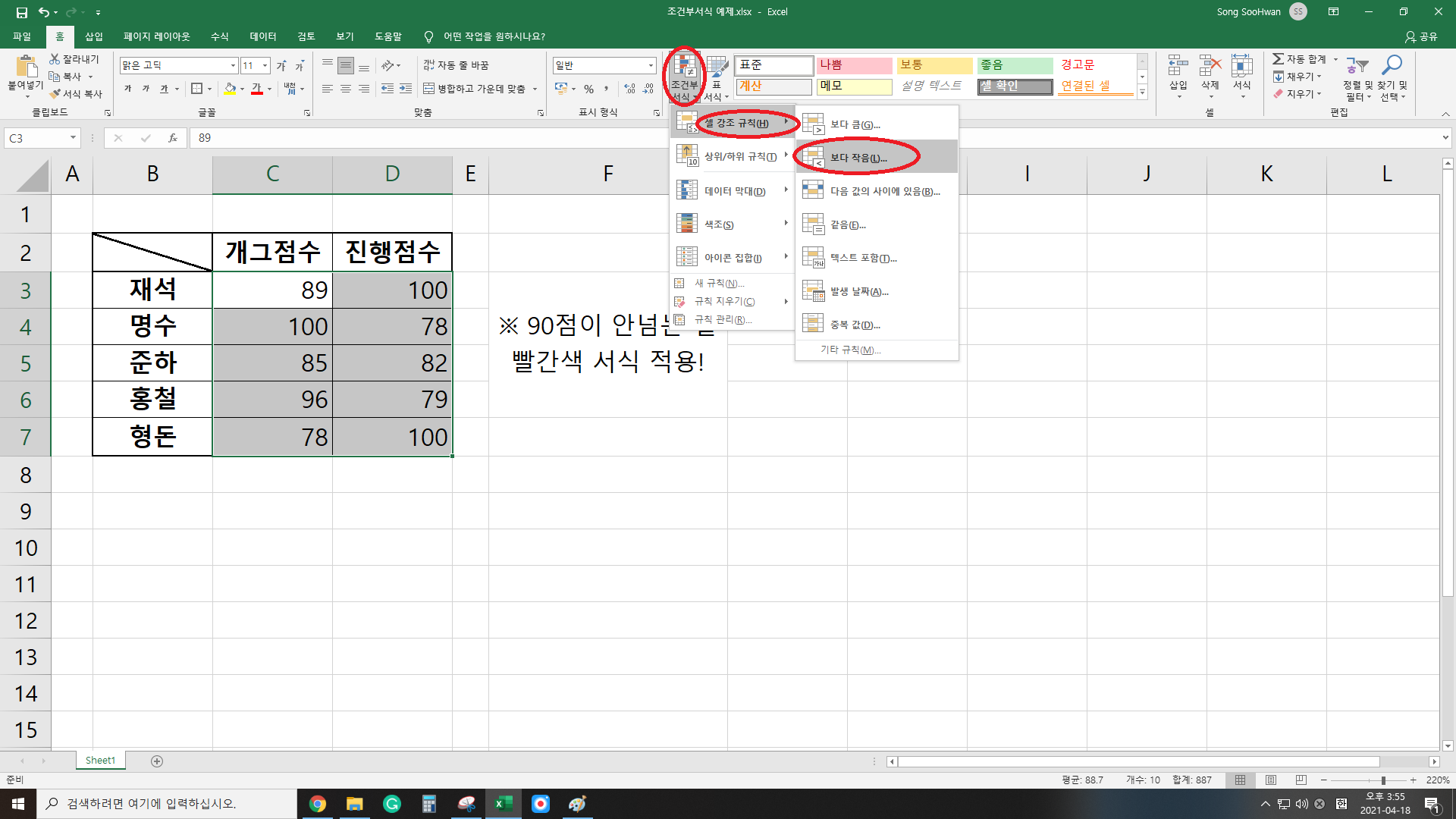Click the AutoSum (자동 합계) sigma icon
The height and width of the screenshot is (819, 1456).
1279,59
